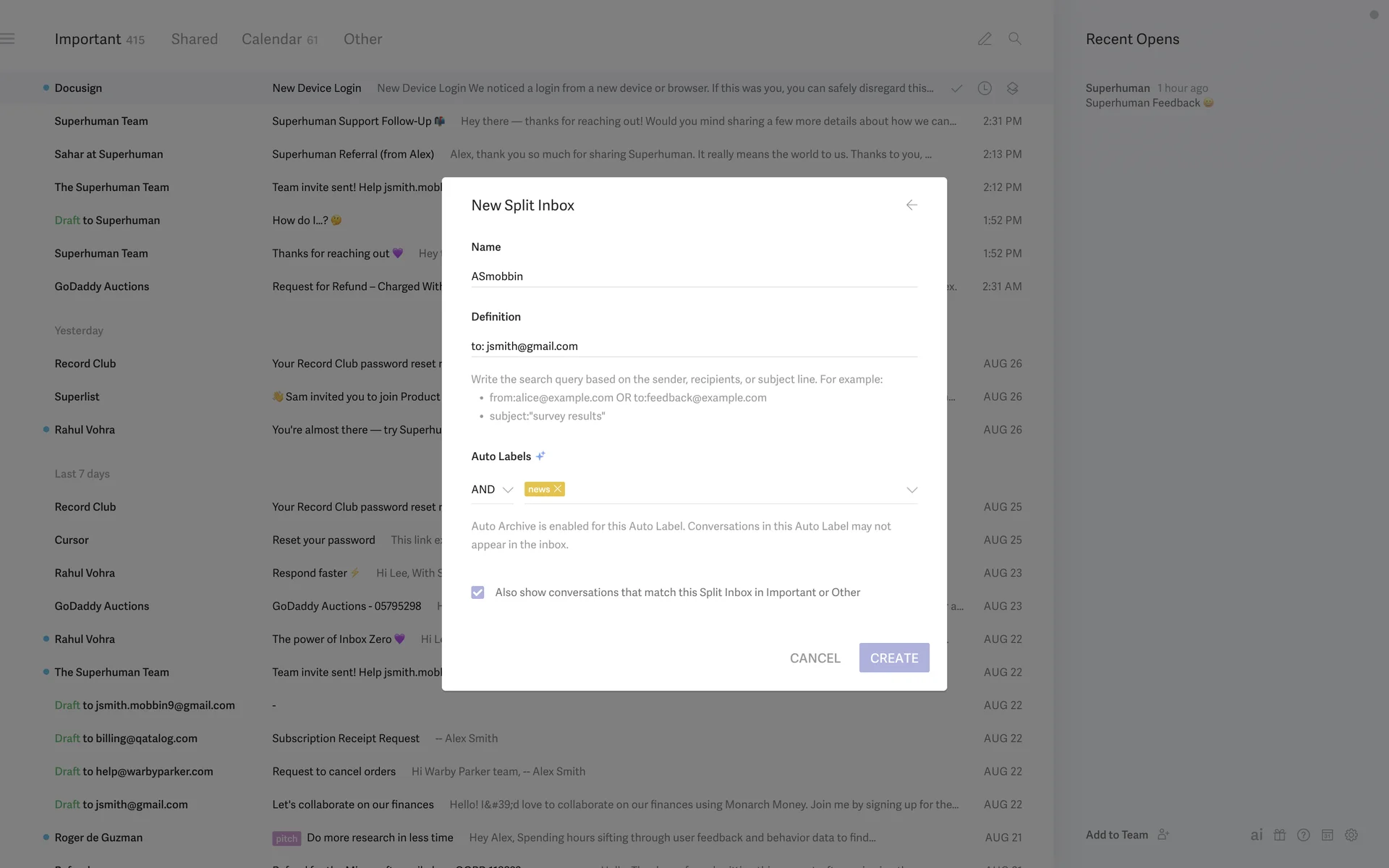
Task: Mark Docusign email done with checkmark
Action: coord(956,88)
